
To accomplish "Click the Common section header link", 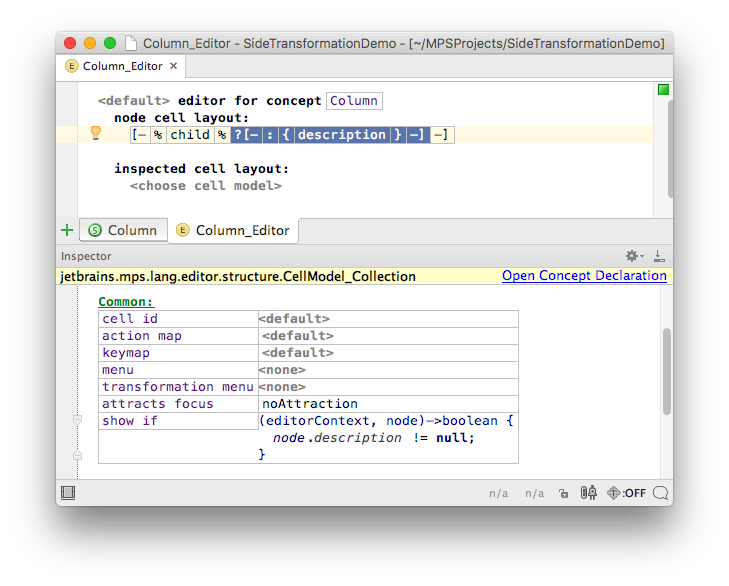I will pyautogui.click(x=126, y=301).
